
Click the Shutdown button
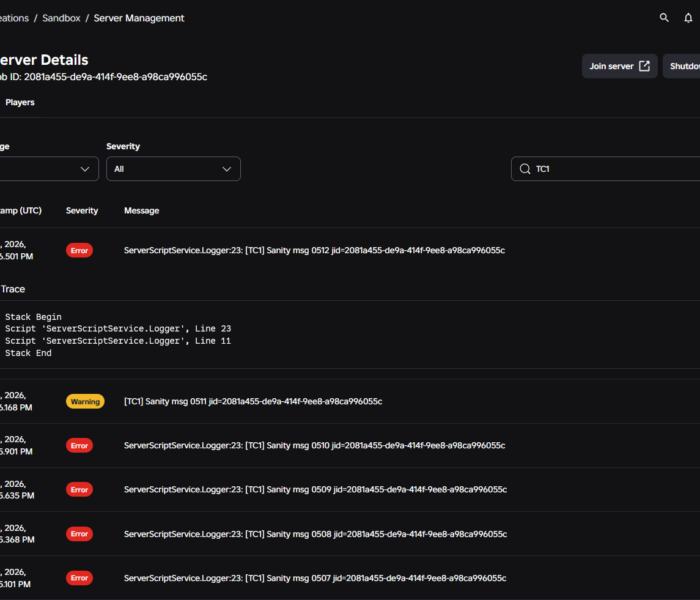click(x=682, y=66)
